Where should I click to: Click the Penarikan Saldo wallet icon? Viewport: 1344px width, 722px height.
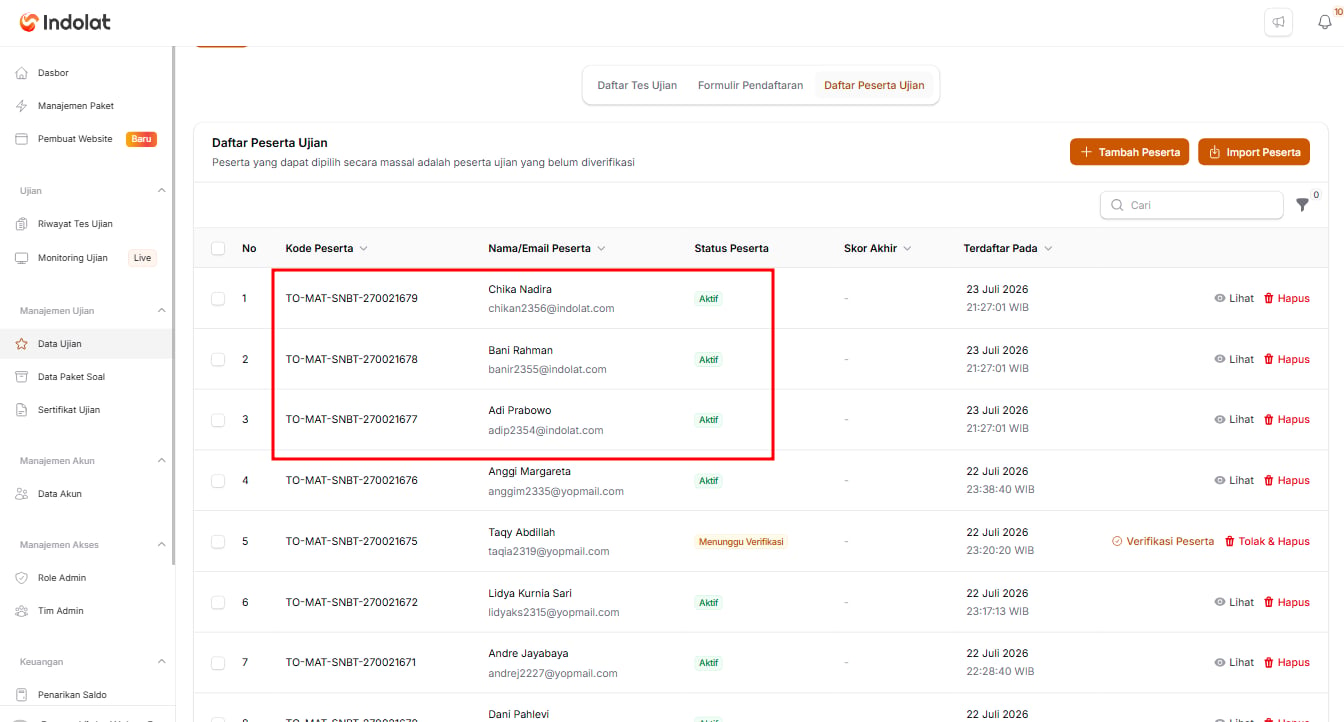(21, 695)
